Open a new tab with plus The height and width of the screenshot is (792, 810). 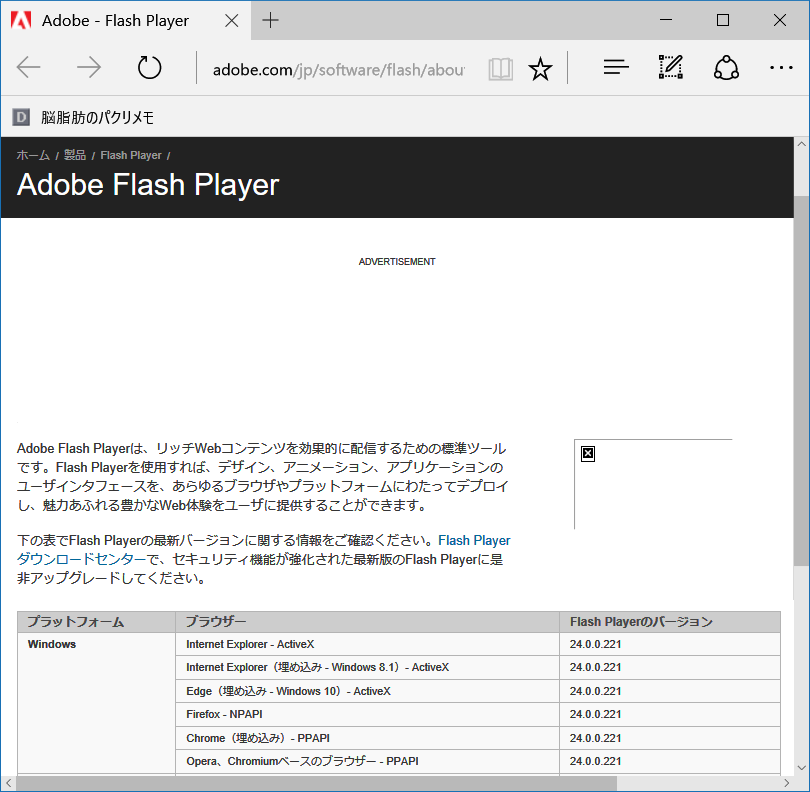pyautogui.click(x=270, y=21)
